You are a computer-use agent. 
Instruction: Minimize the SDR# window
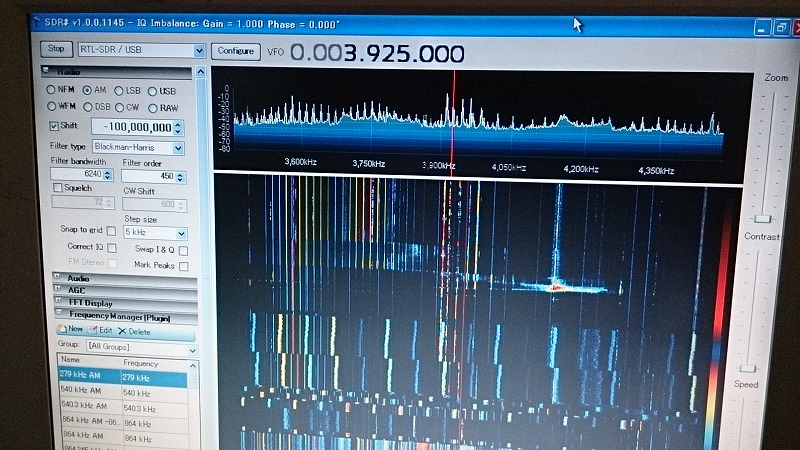click(x=762, y=28)
